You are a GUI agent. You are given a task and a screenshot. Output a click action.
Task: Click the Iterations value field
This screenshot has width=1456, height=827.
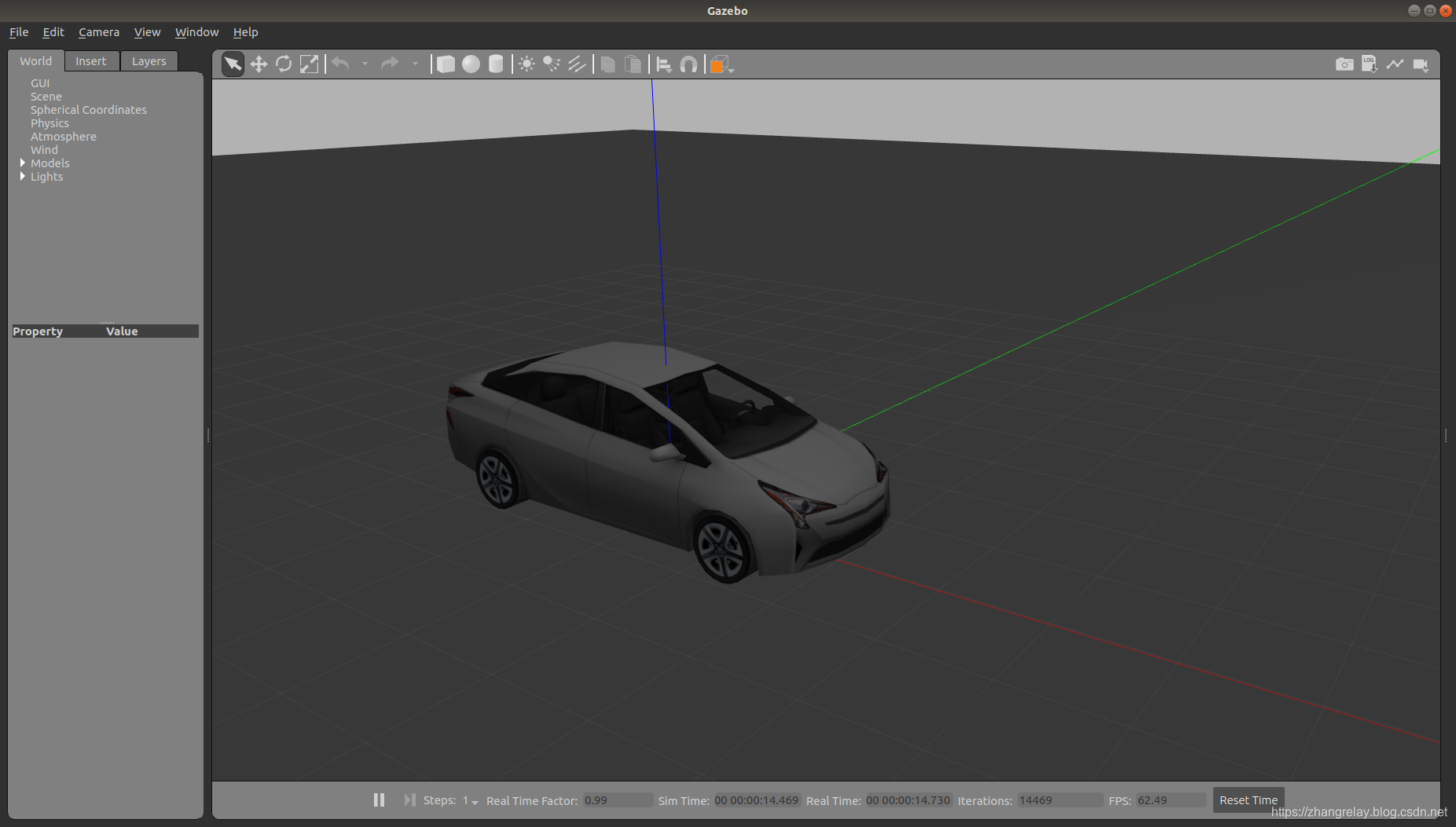(x=1059, y=800)
